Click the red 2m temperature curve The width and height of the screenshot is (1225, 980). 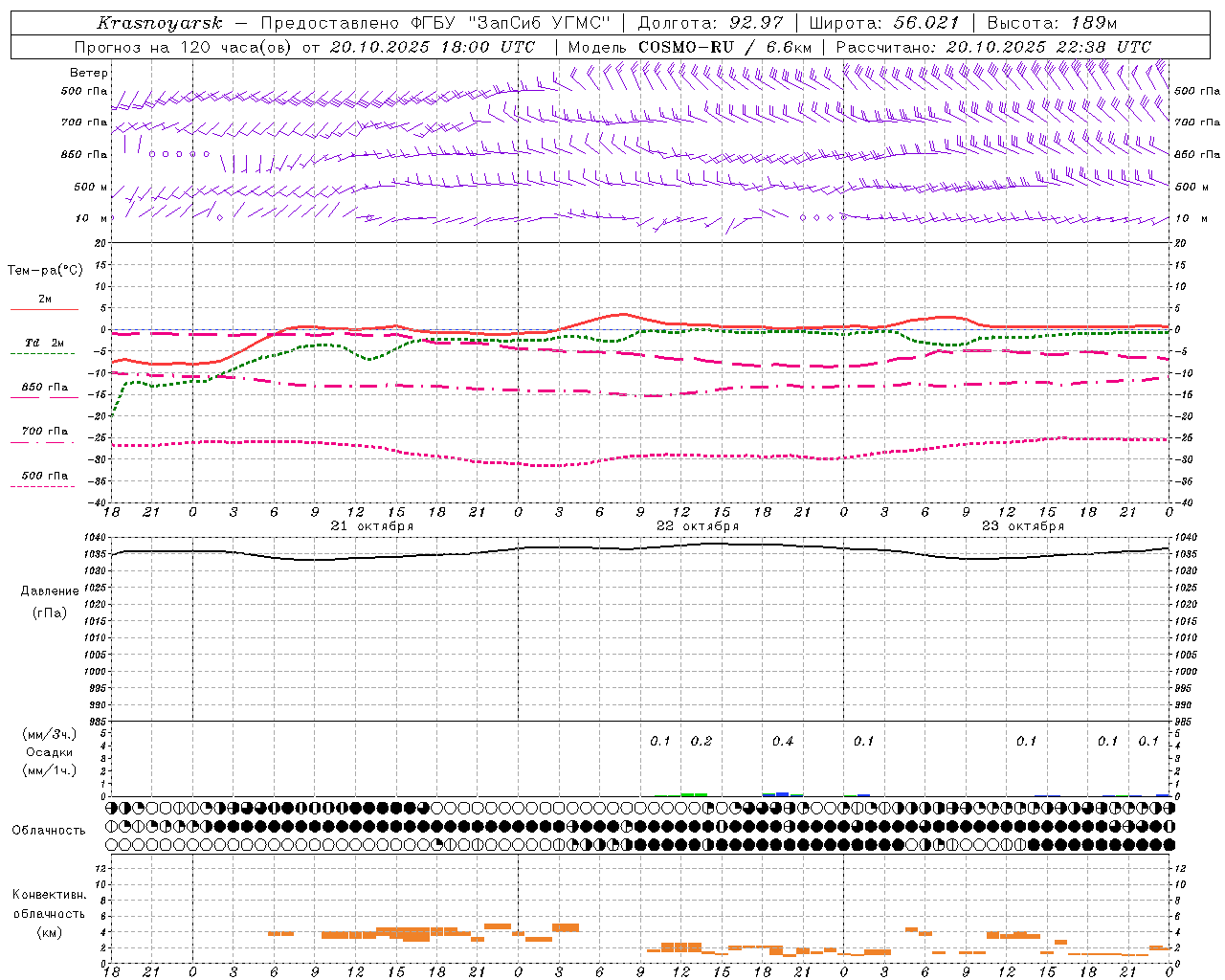point(622,315)
